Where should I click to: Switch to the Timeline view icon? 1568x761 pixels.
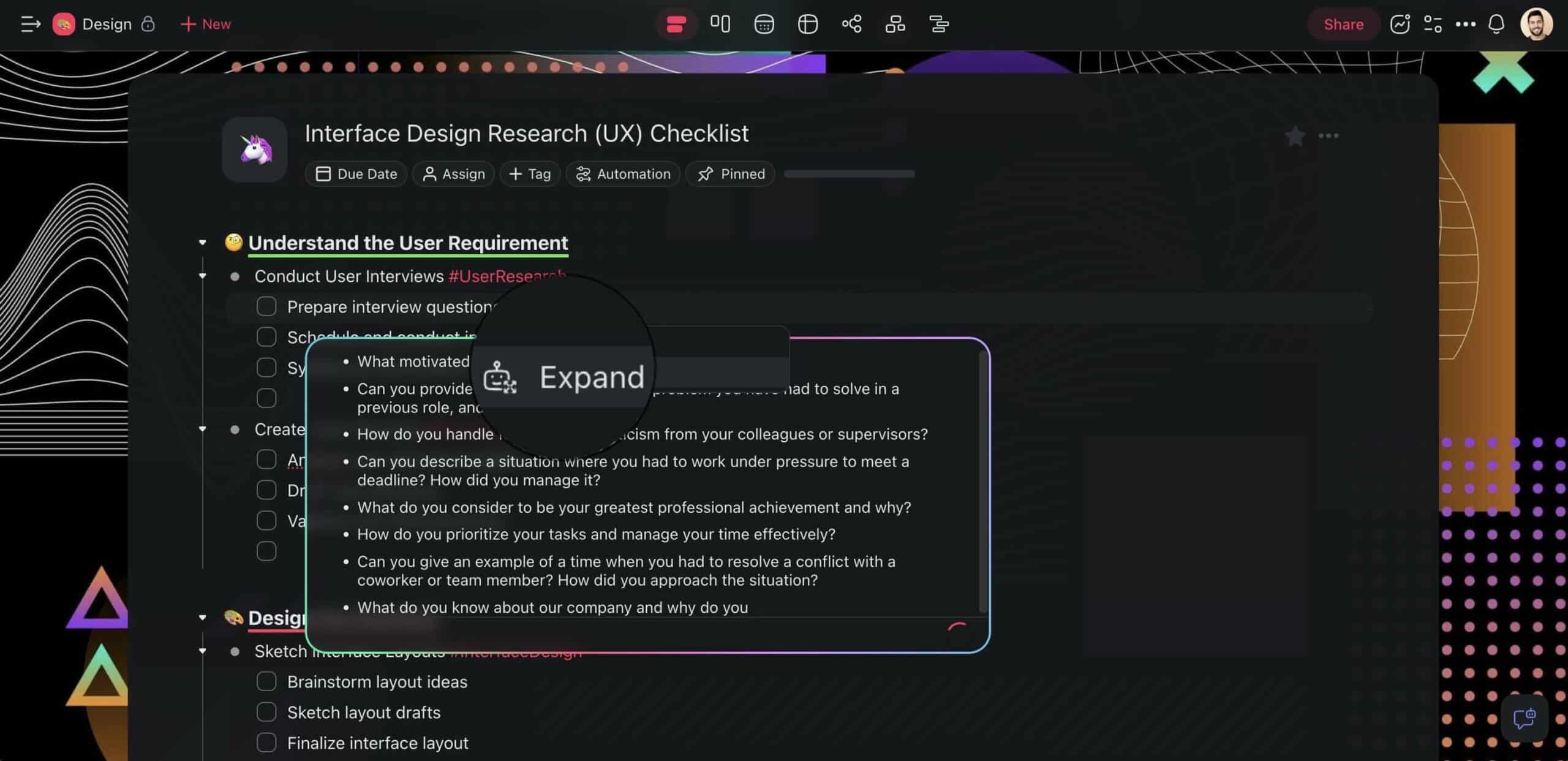(938, 24)
